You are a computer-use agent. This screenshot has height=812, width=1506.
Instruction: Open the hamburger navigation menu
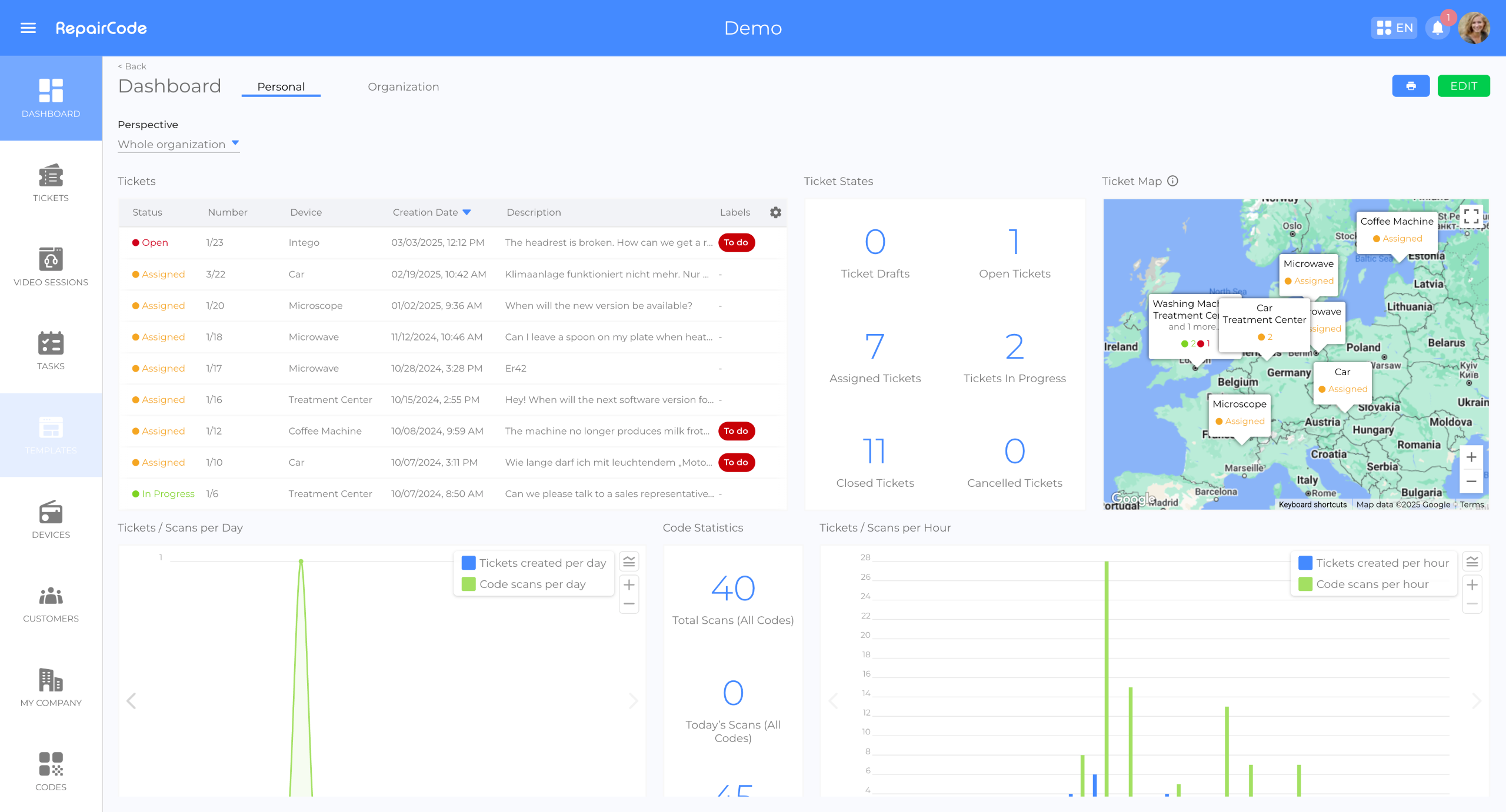point(28,28)
